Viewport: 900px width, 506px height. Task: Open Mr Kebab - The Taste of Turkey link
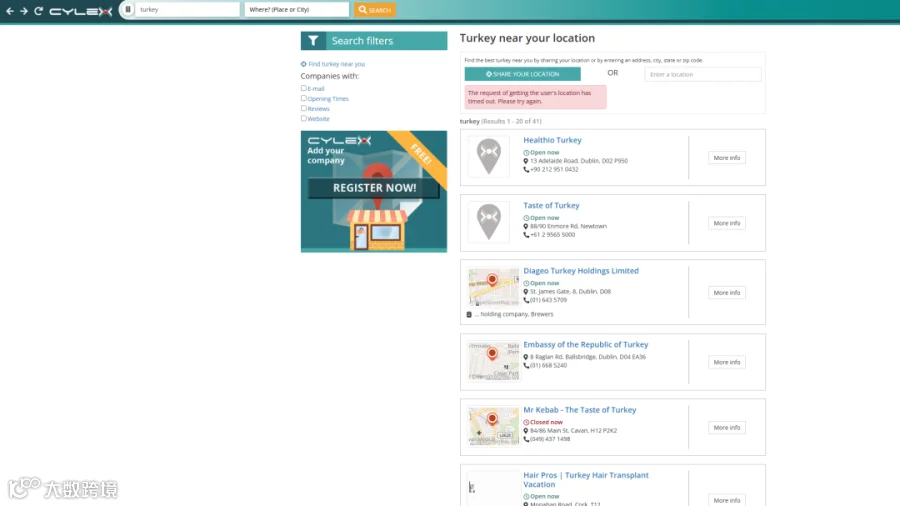coord(580,410)
